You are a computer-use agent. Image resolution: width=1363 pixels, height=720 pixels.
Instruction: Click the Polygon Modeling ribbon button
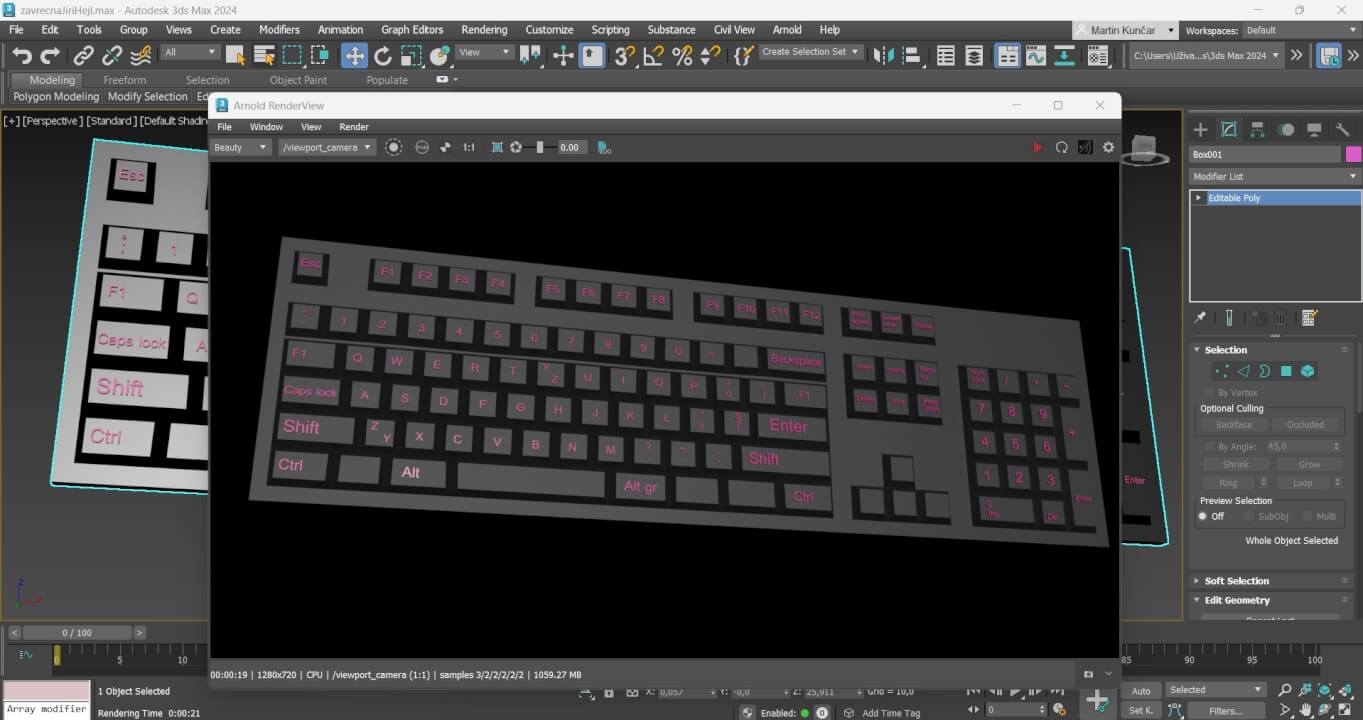tap(56, 97)
